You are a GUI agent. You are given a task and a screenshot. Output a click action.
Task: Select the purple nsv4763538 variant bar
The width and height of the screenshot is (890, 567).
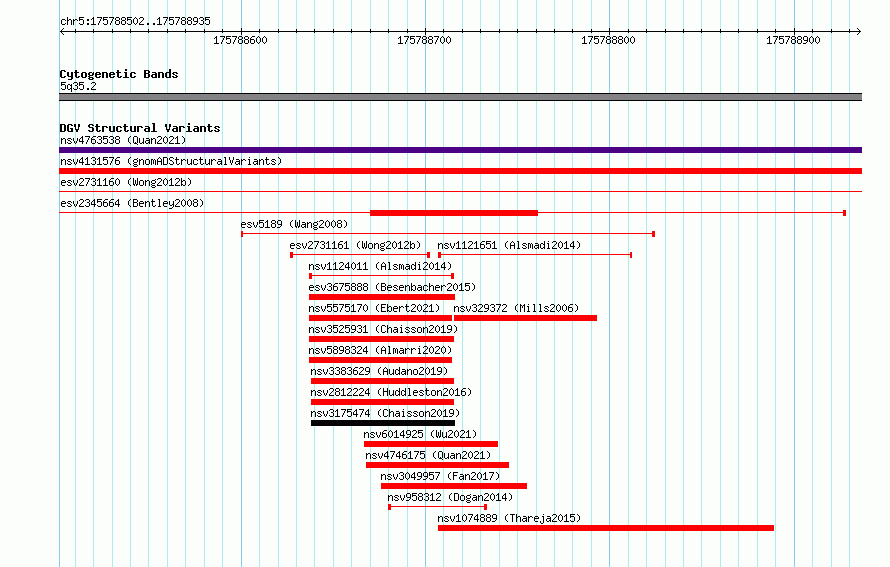click(460, 150)
